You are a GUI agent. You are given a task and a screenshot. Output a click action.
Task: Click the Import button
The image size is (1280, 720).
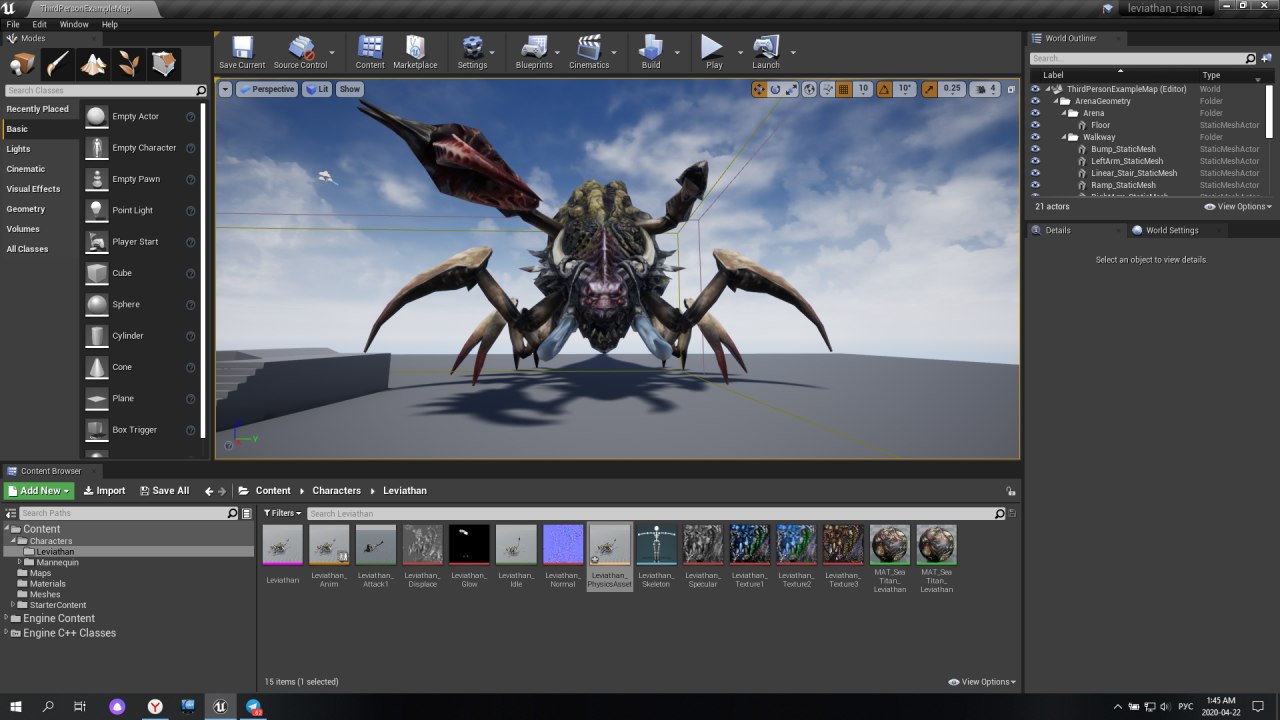(104, 491)
